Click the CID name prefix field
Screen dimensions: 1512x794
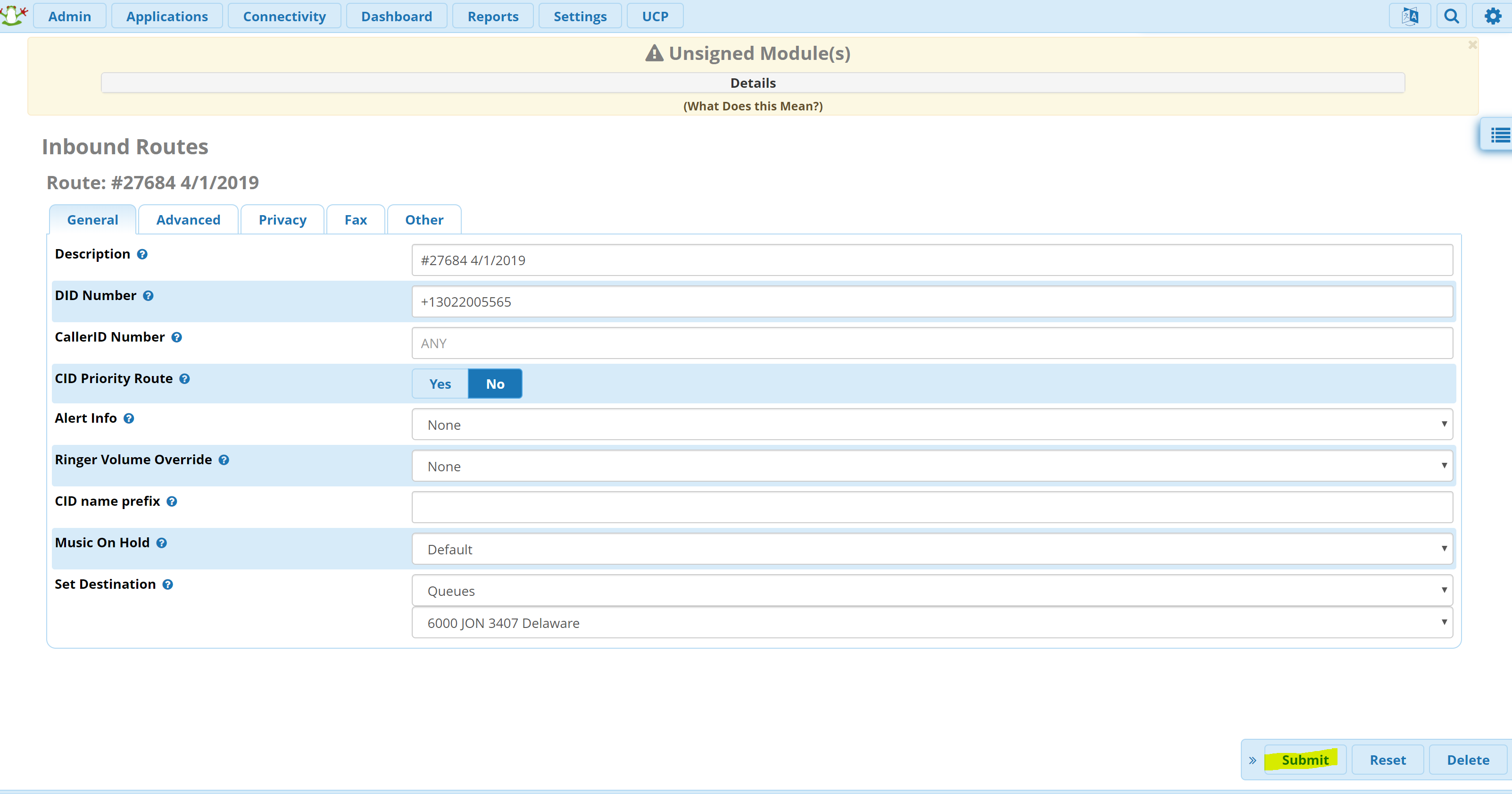tap(931, 508)
